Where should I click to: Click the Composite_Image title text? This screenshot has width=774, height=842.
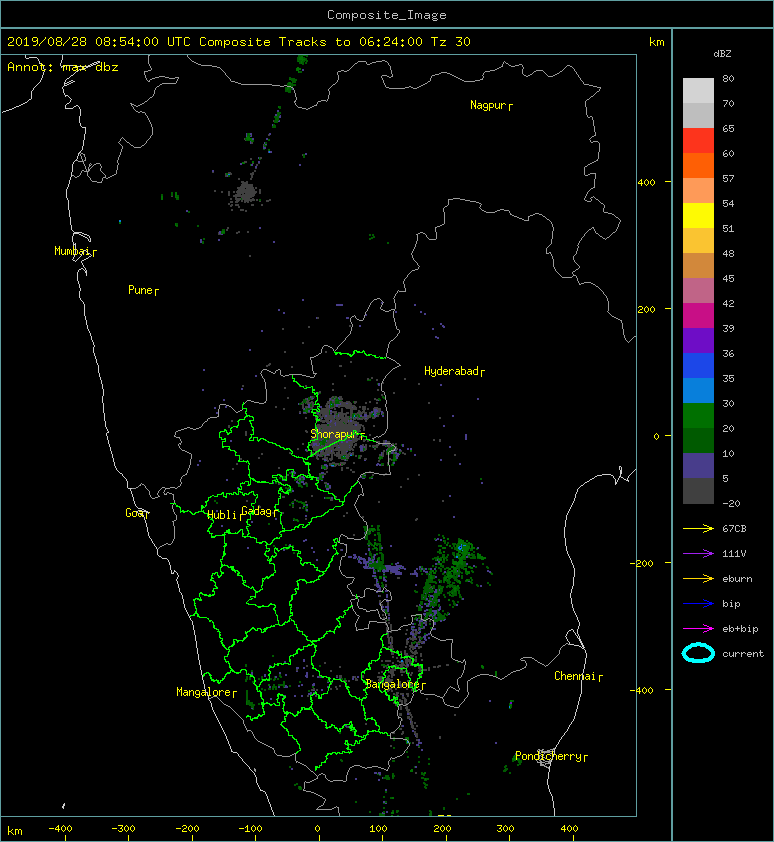click(x=387, y=15)
